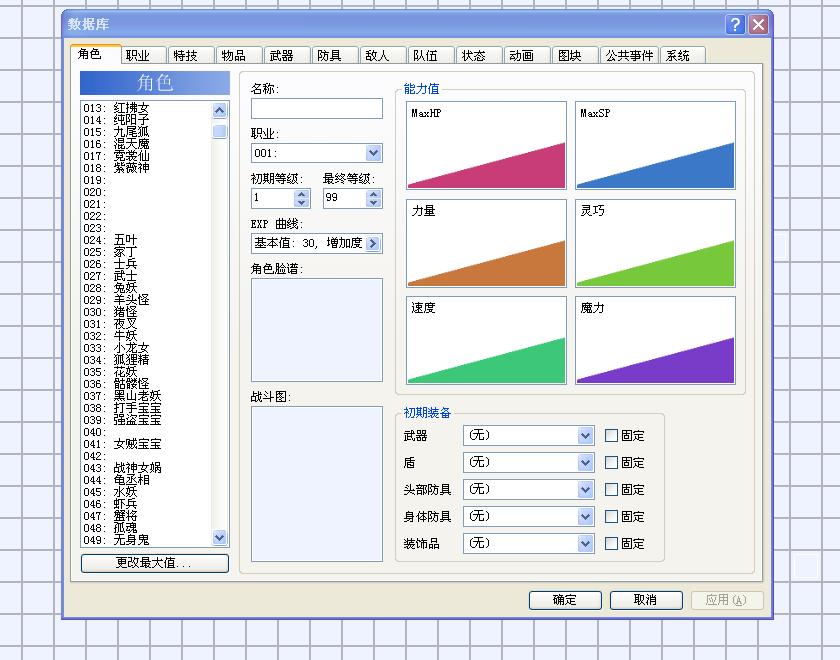The image size is (840, 660).
Task: Click the 确定 button
Action: tap(565, 600)
